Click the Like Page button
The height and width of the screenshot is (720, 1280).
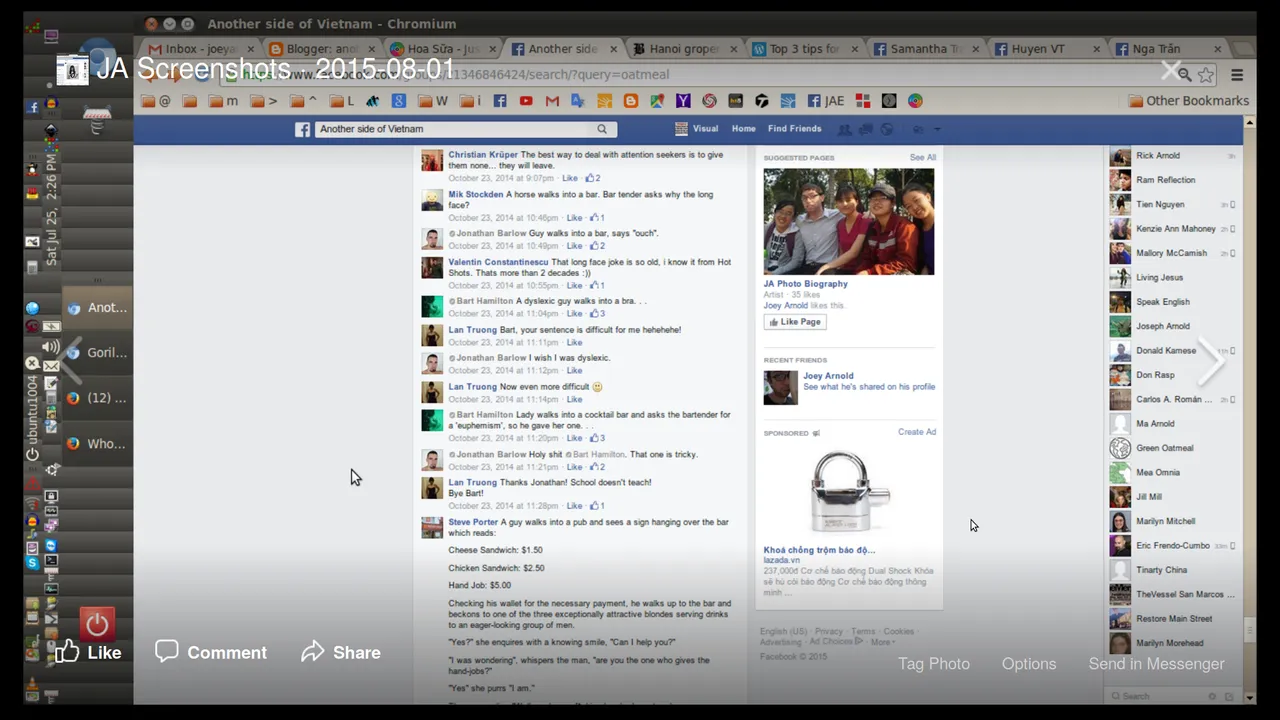[795, 322]
